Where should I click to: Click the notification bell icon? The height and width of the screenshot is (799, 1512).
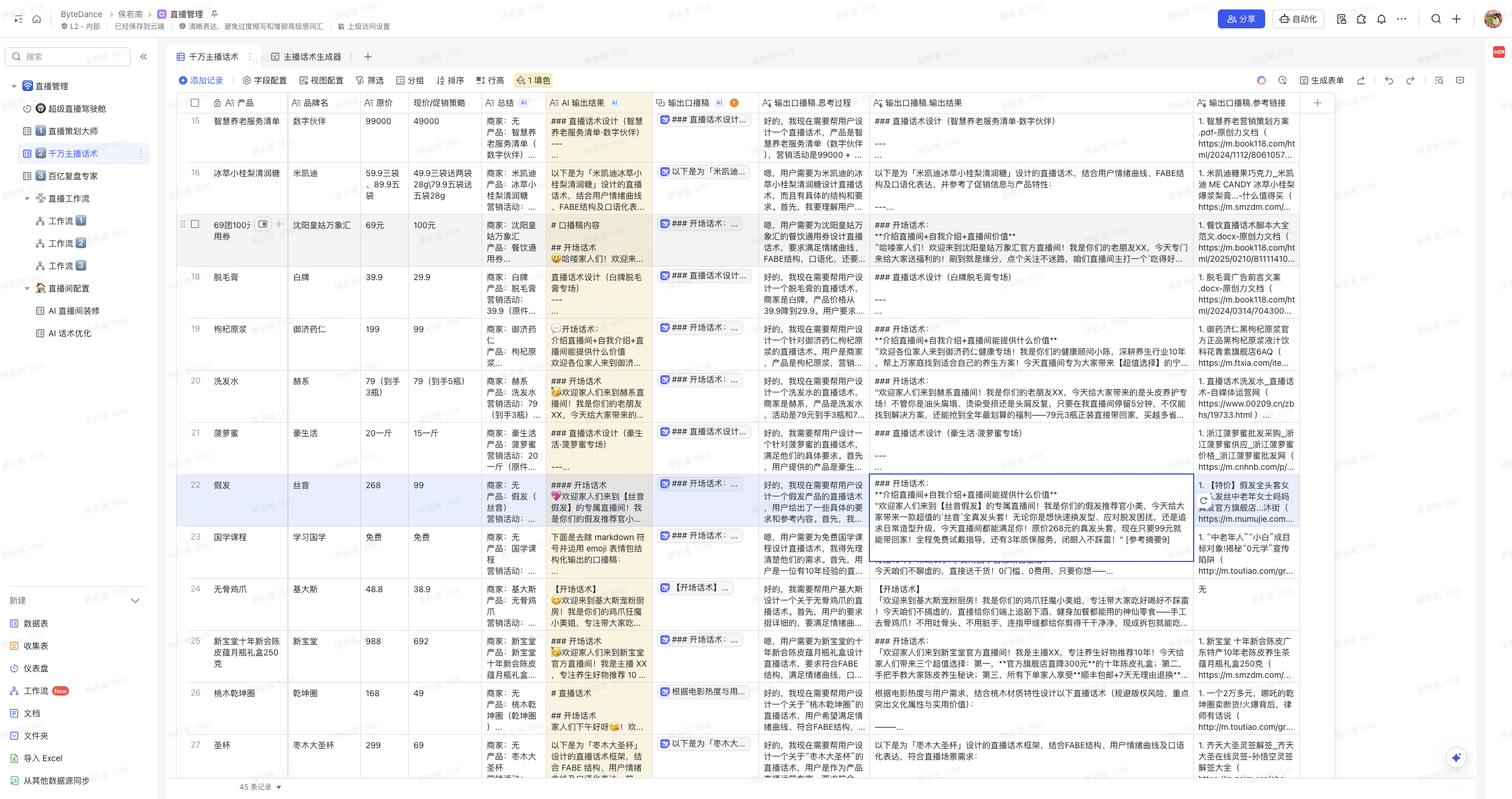click(x=1381, y=19)
